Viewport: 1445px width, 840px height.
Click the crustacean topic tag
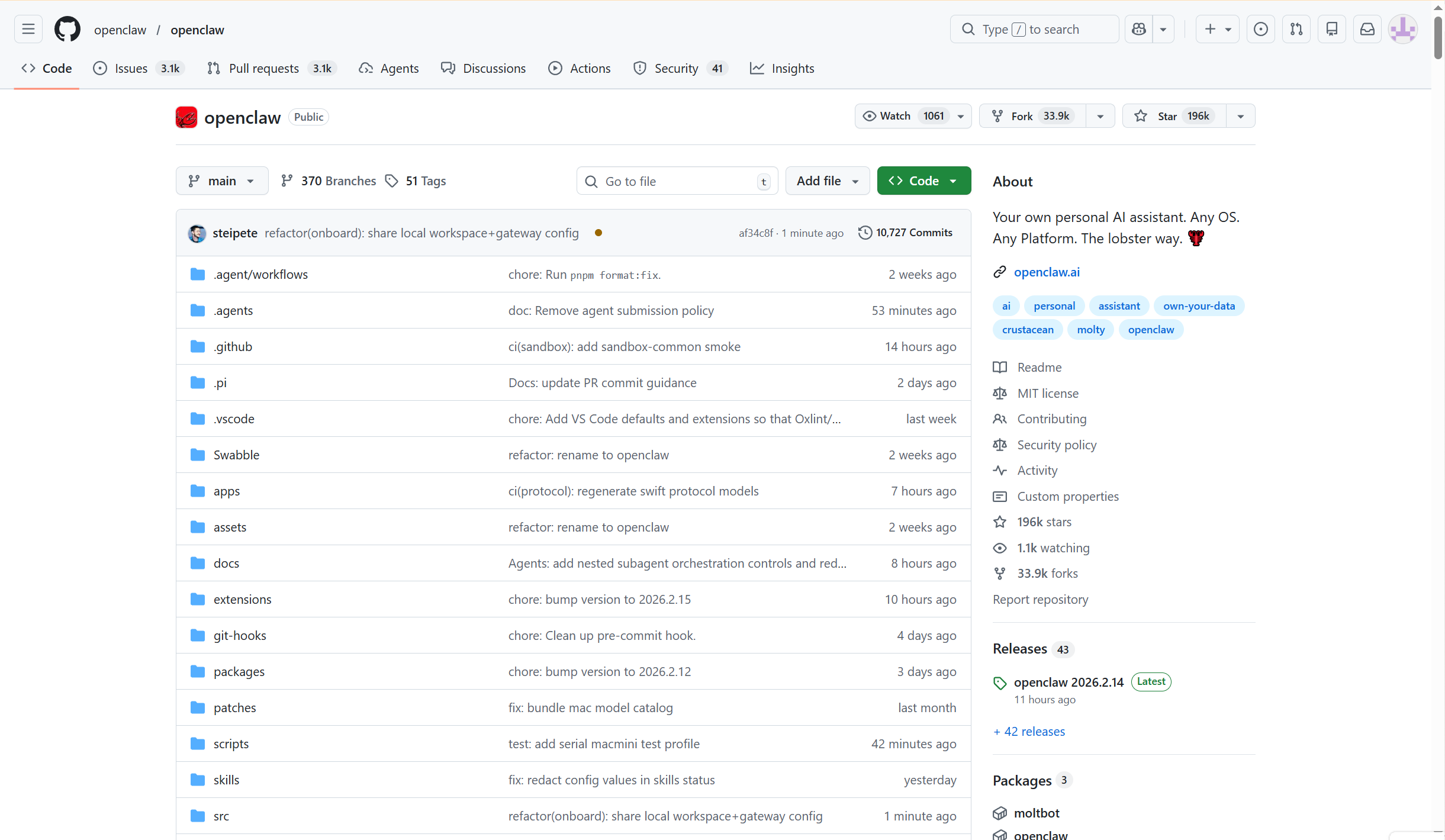tap(1028, 330)
